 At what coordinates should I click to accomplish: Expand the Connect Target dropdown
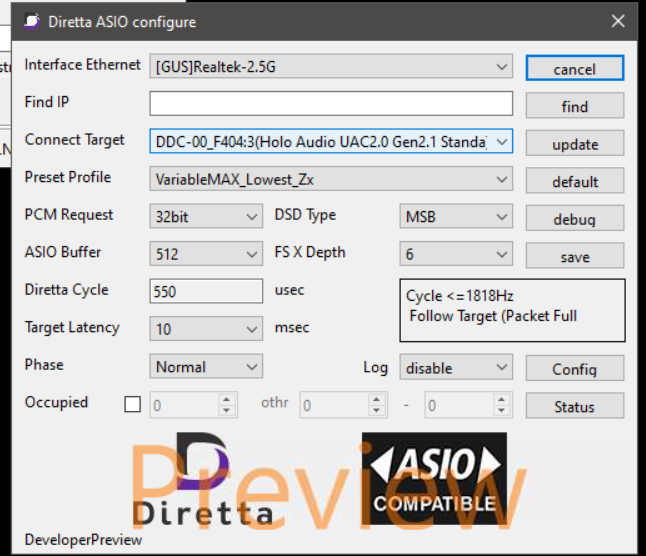(331, 142)
